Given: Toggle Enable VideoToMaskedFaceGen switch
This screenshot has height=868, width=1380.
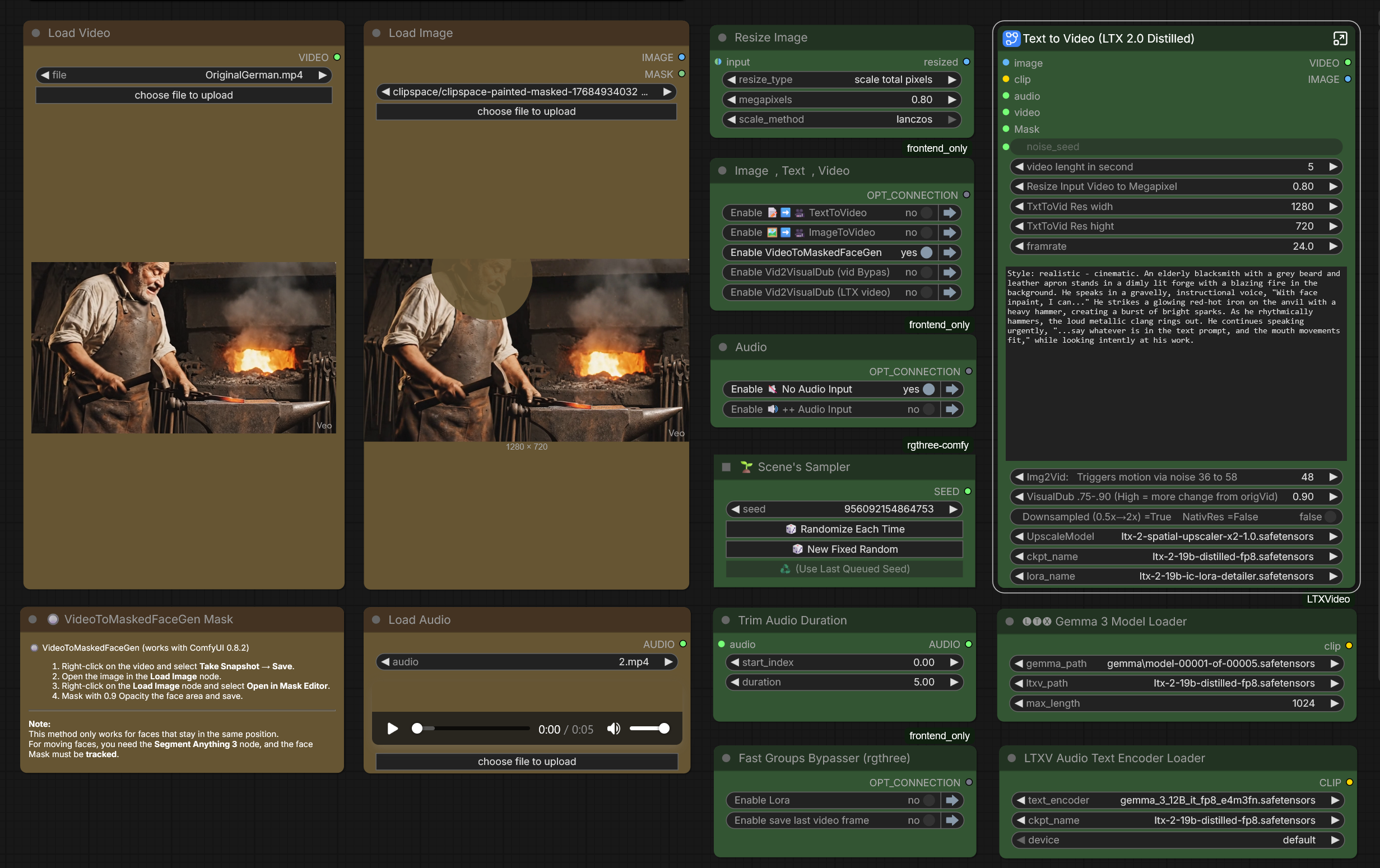Looking at the screenshot, I should tap(926, 253).
